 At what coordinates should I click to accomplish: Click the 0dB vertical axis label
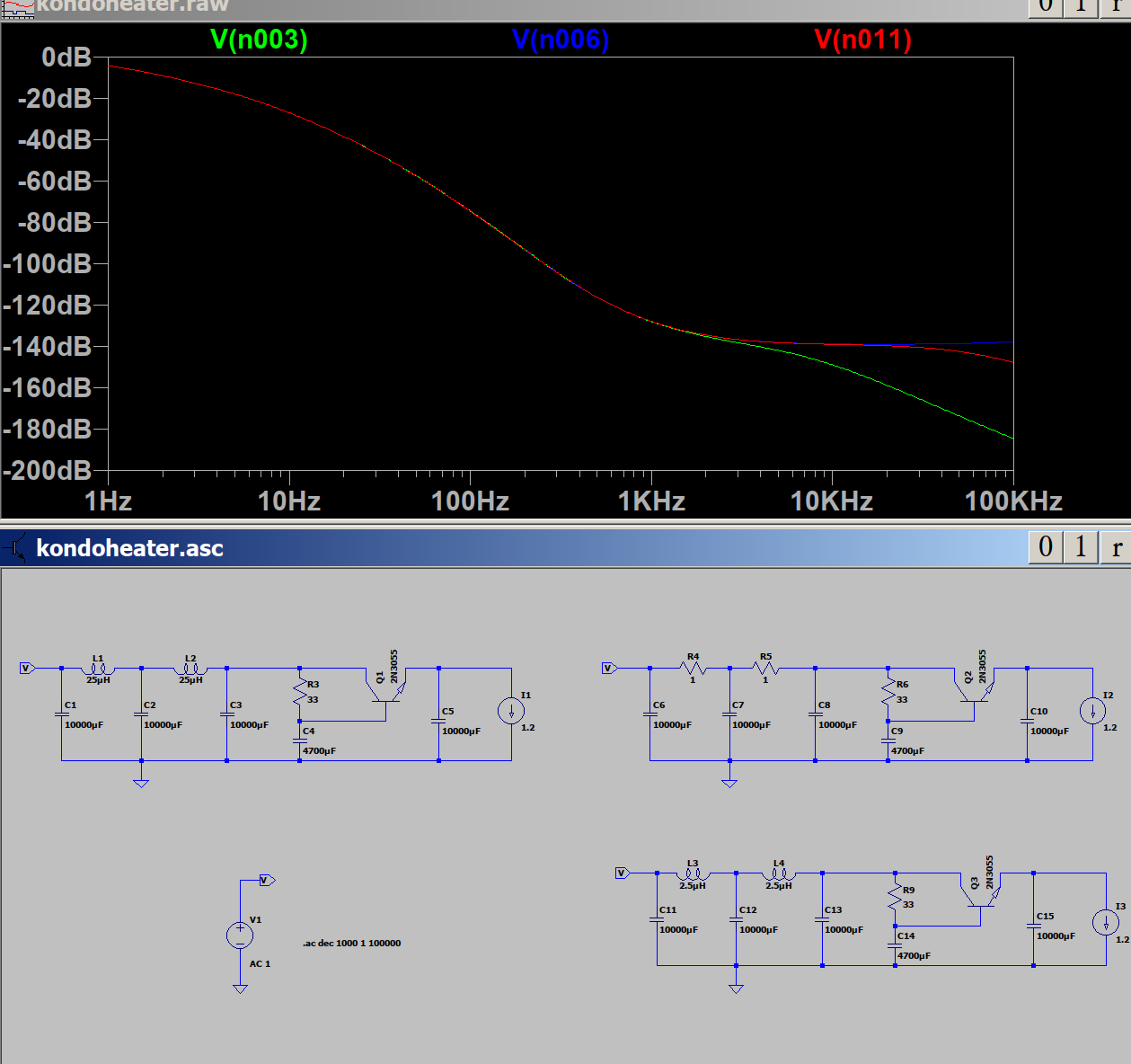tap(66, 58)
